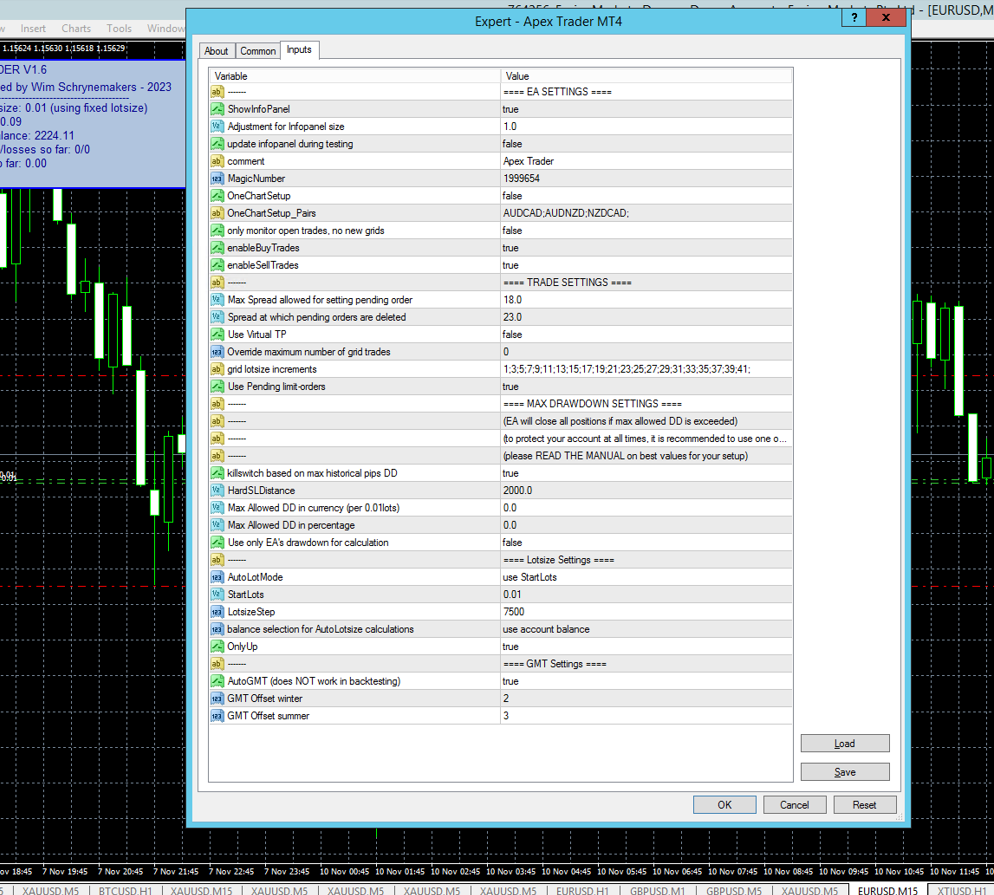The image size is (994, 895).
Task: Click the help question mark in the title bar
Action: tap(853, 17)
